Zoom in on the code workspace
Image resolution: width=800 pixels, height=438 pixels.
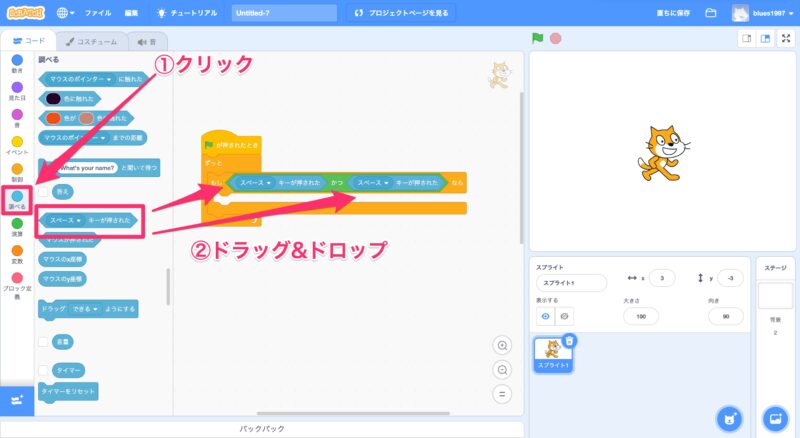tap(503, 345)
